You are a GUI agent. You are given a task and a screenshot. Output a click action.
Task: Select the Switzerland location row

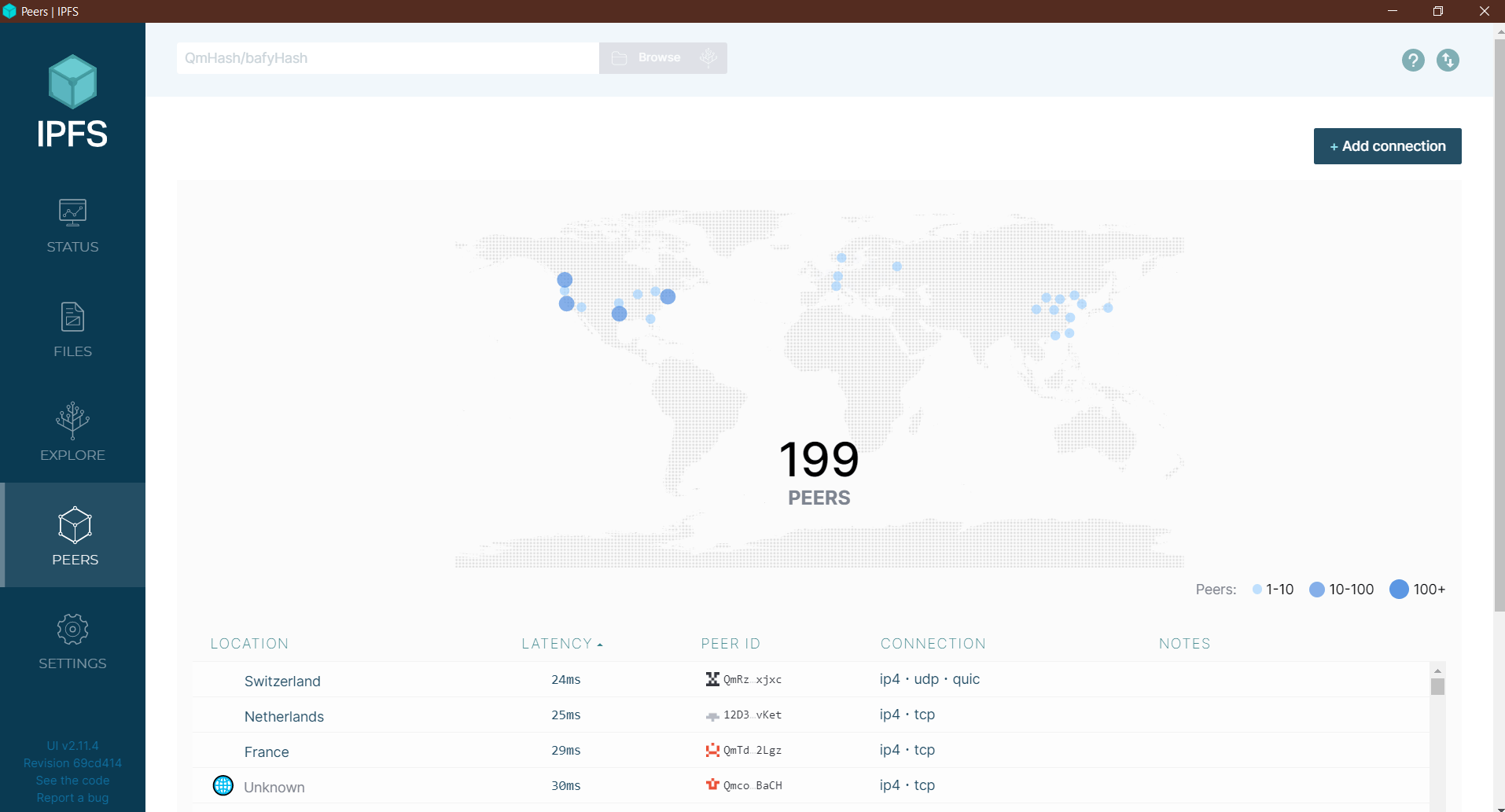tap(811, 680)
